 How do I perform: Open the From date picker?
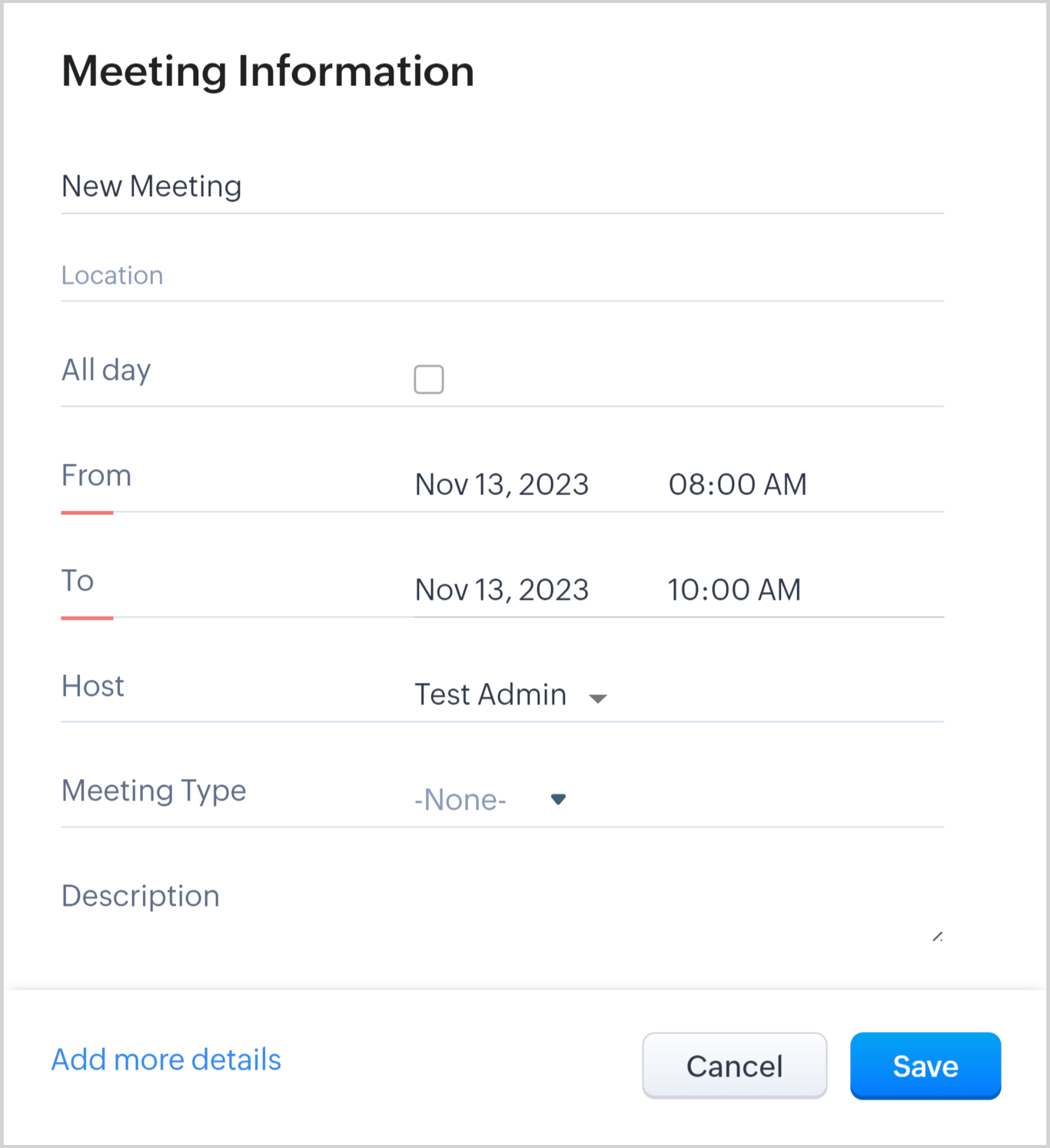502,485
